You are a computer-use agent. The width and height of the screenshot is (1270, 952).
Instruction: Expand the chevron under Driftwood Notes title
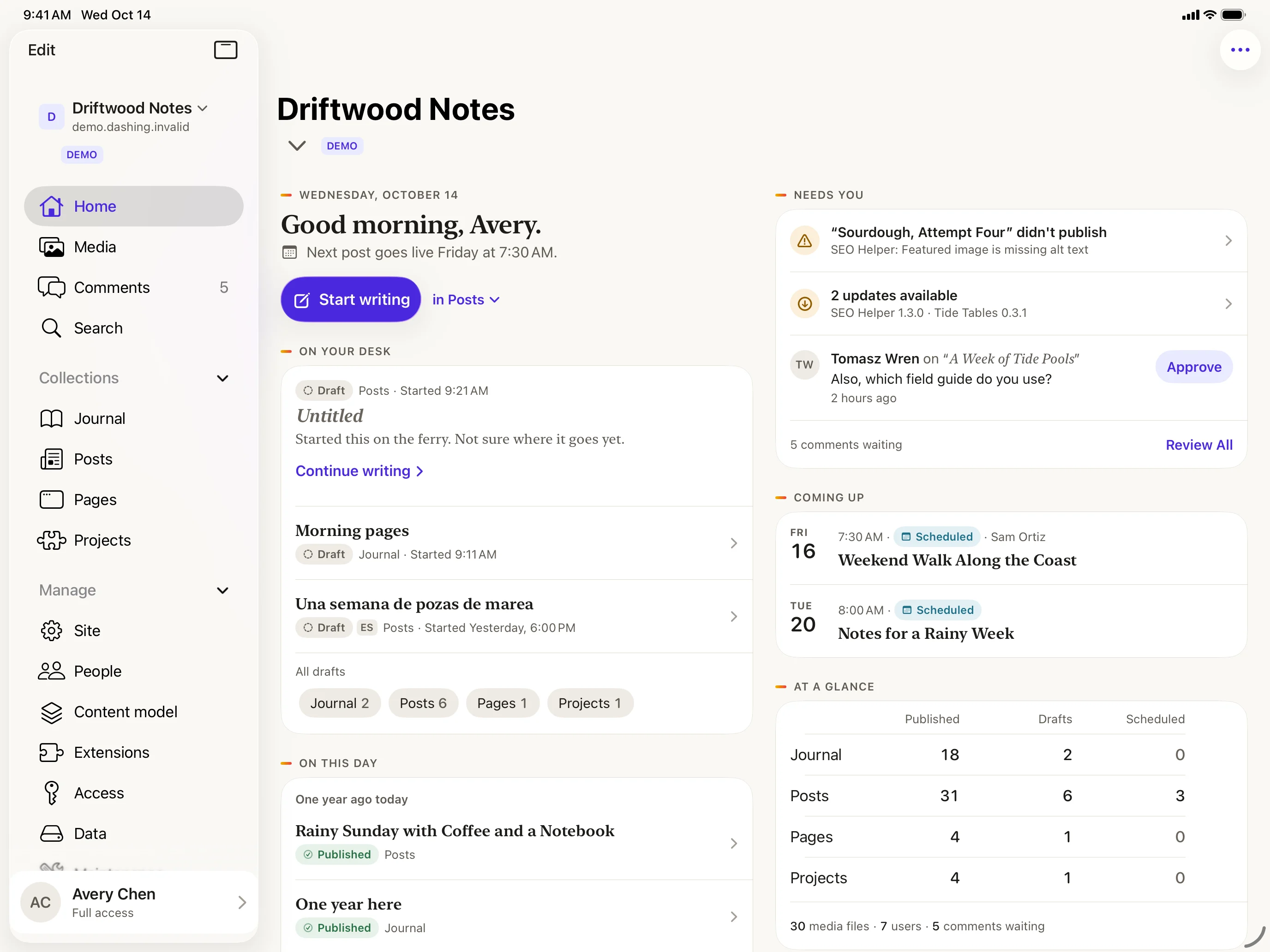click(x=297, y=146)
